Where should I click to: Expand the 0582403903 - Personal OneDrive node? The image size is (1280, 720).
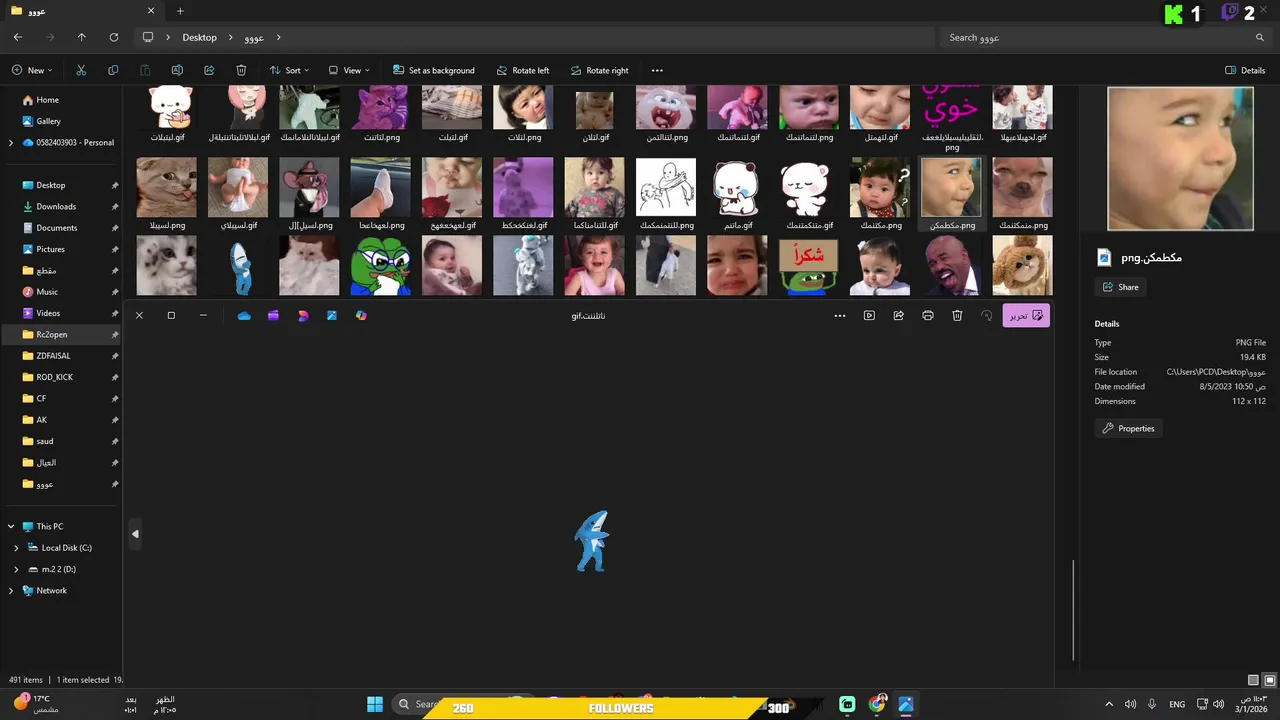coord(11,143)
